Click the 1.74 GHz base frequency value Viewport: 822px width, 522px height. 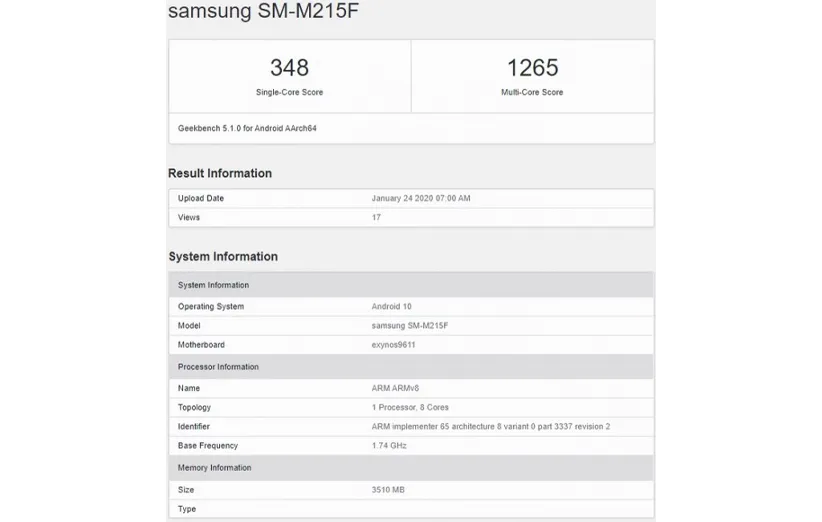[391, 446]
